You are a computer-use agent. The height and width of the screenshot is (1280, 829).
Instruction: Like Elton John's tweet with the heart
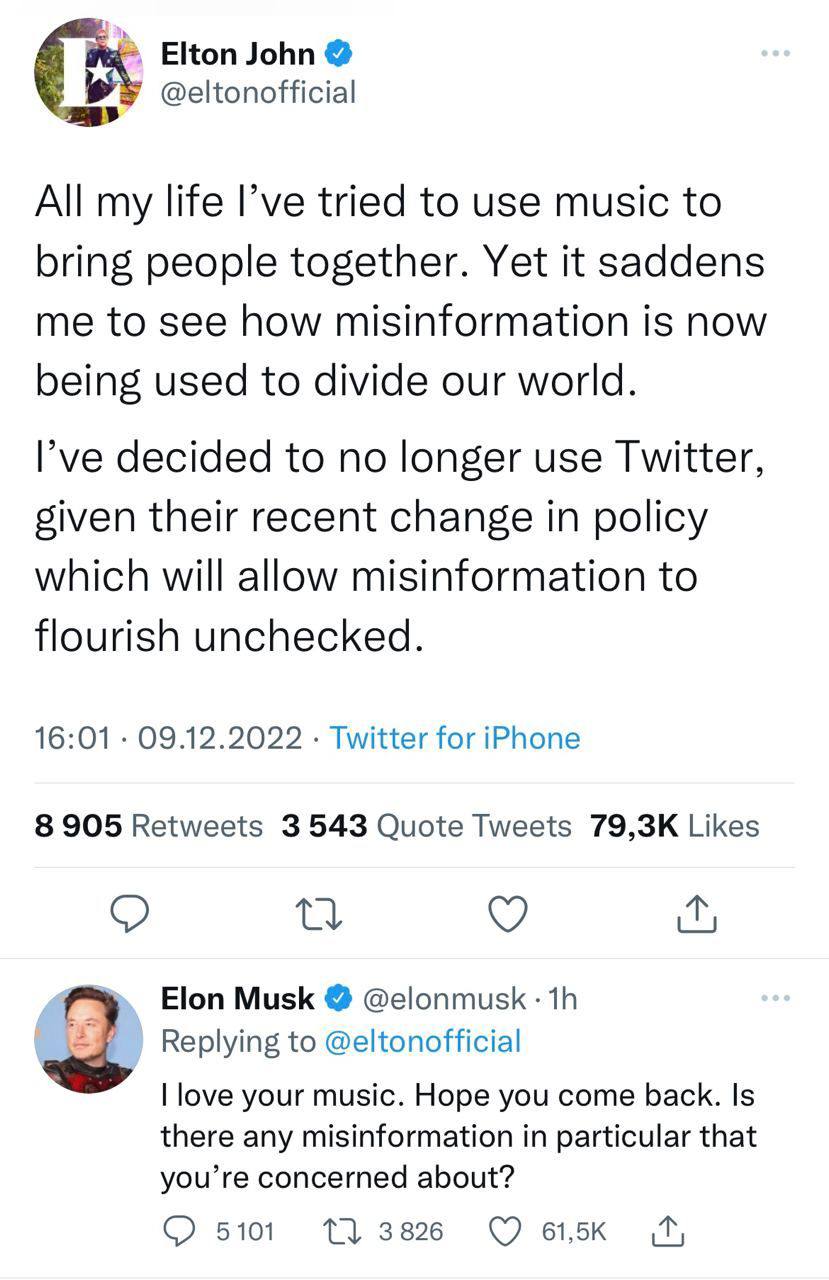click(x=507, y=912)
